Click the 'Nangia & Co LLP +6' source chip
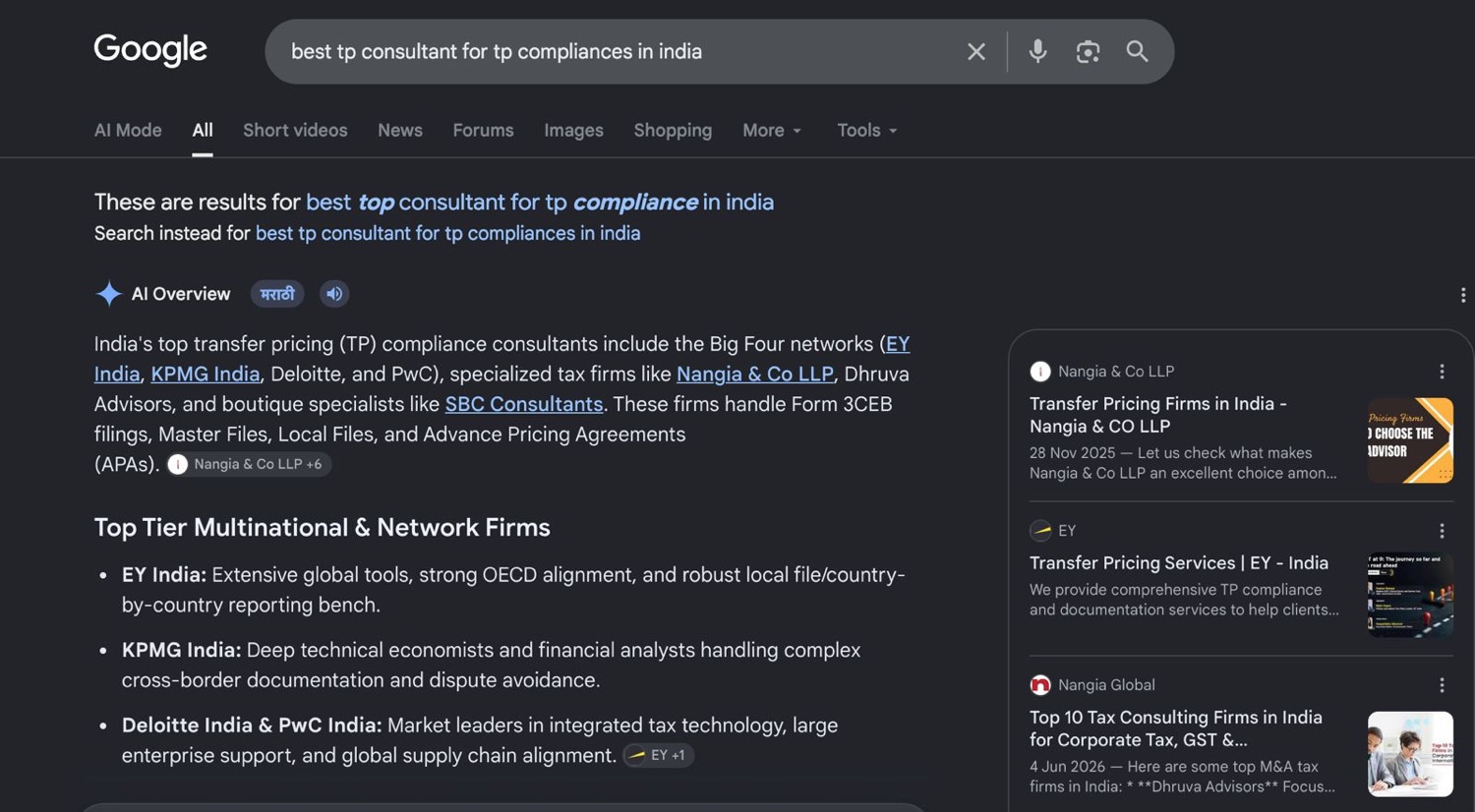 (248, 464)
